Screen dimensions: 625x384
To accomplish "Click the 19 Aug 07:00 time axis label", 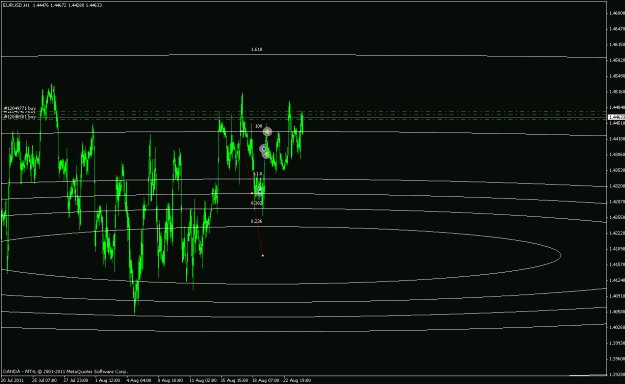I will (x=266, y=380).
